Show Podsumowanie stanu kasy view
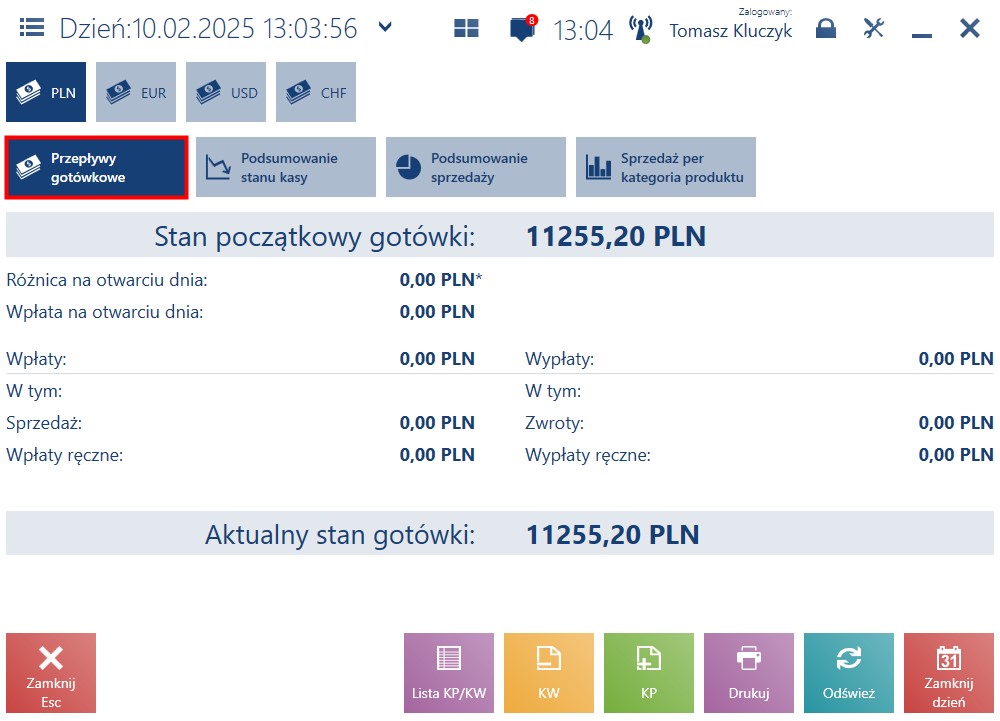Screen dimensions: 1000x721 [286, 167]
